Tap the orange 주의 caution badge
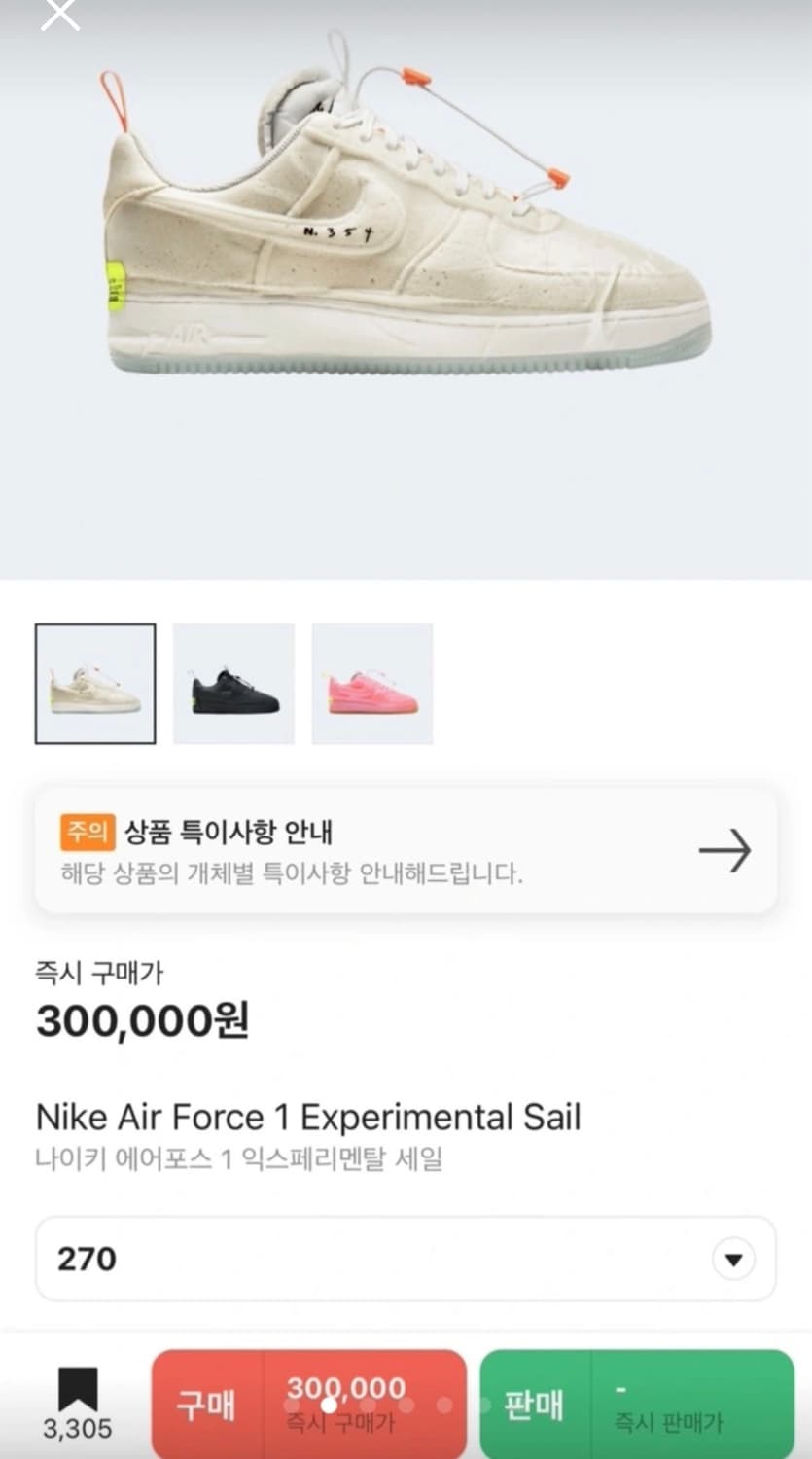The width and height of the screenshot is (812, 1459). point(88,832)
